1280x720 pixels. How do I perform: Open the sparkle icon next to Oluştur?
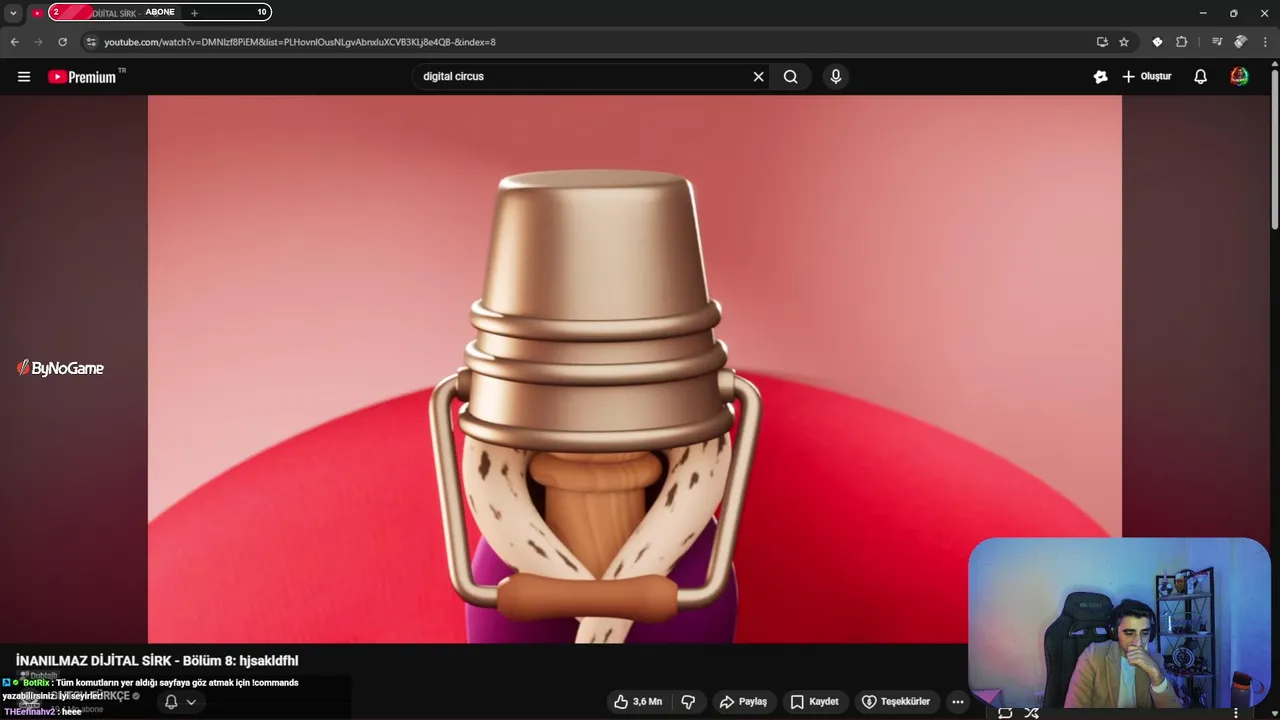pyautogui.click(x=1100, y=77)
